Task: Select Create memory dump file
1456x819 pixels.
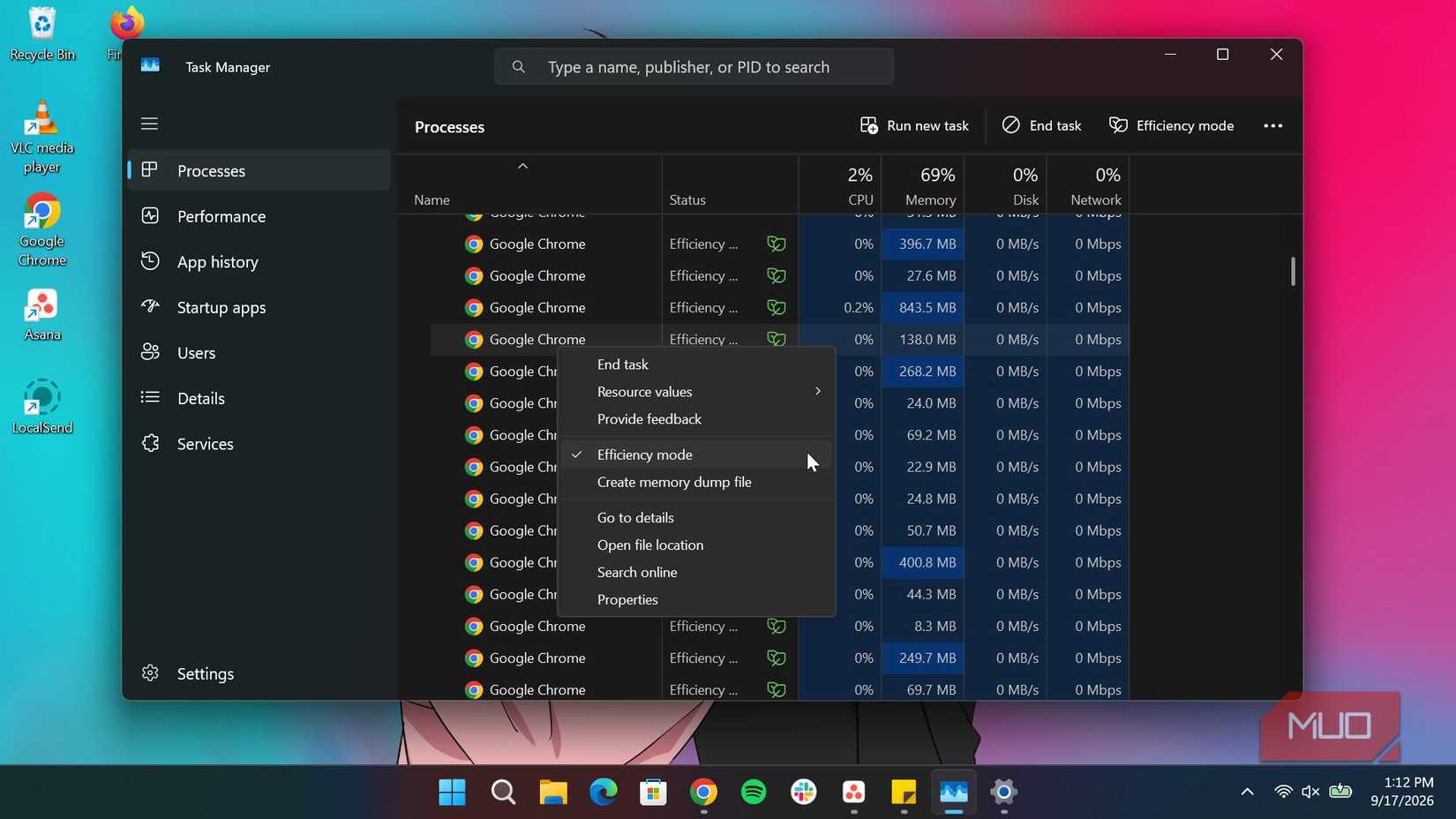Action: tap(696, 482)
